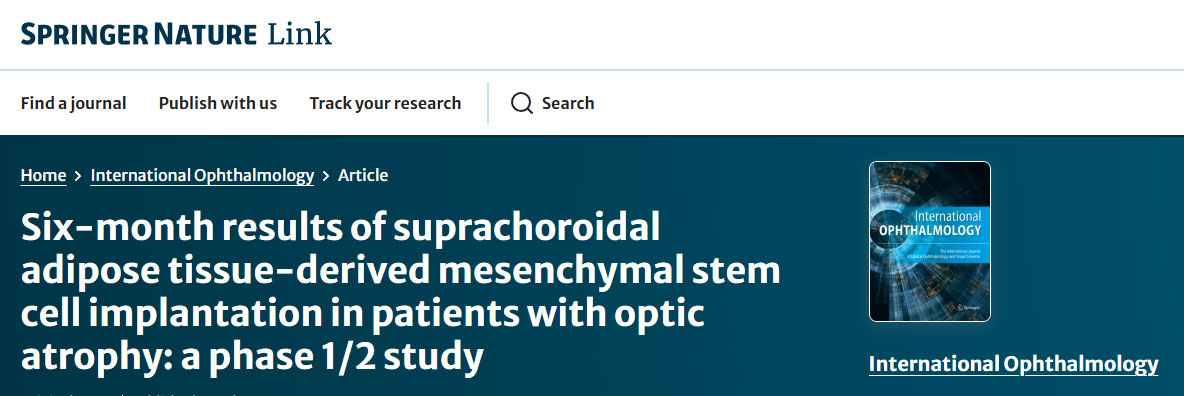
Task: Click the article title heading
Action: tap(400, 292)
